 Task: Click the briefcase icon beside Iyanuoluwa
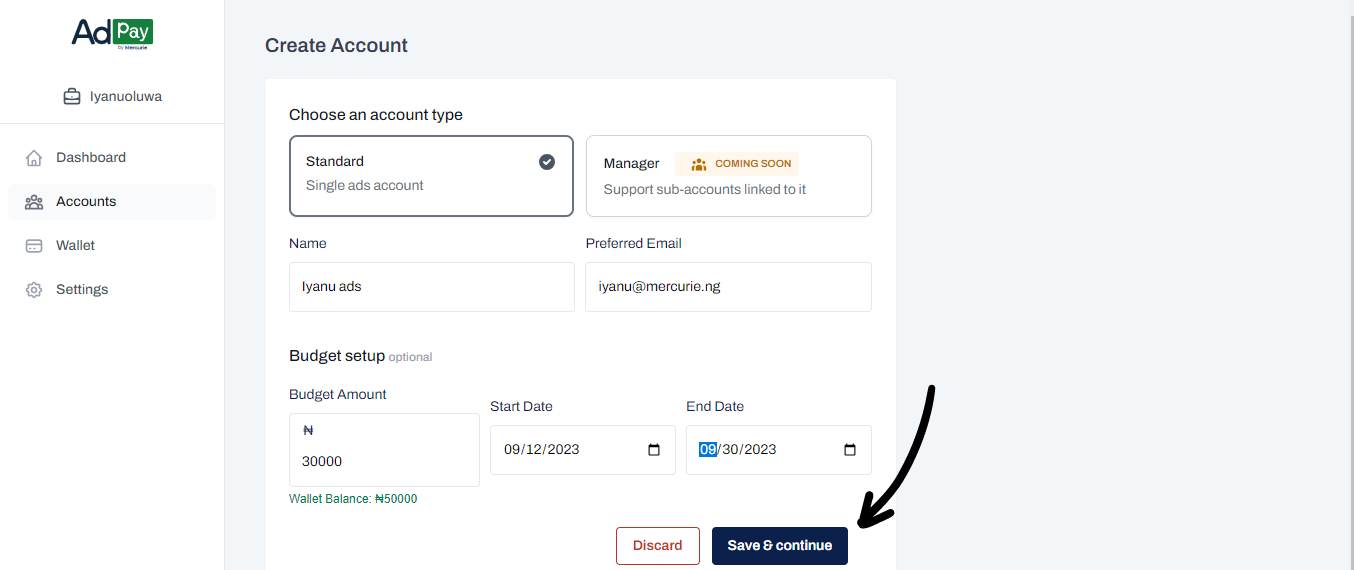click(x=72, y=97)
